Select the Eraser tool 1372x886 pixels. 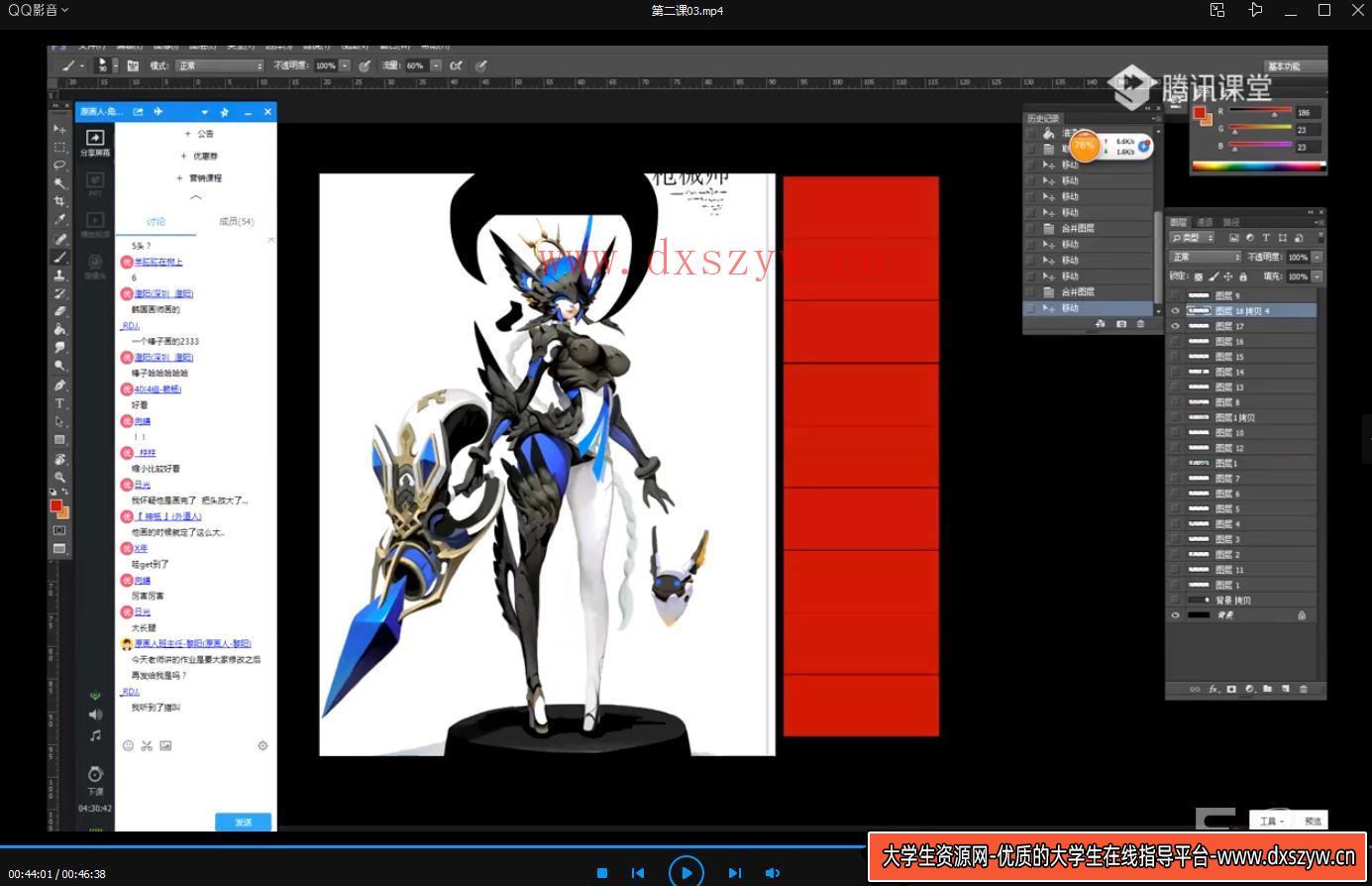(59, 311)
